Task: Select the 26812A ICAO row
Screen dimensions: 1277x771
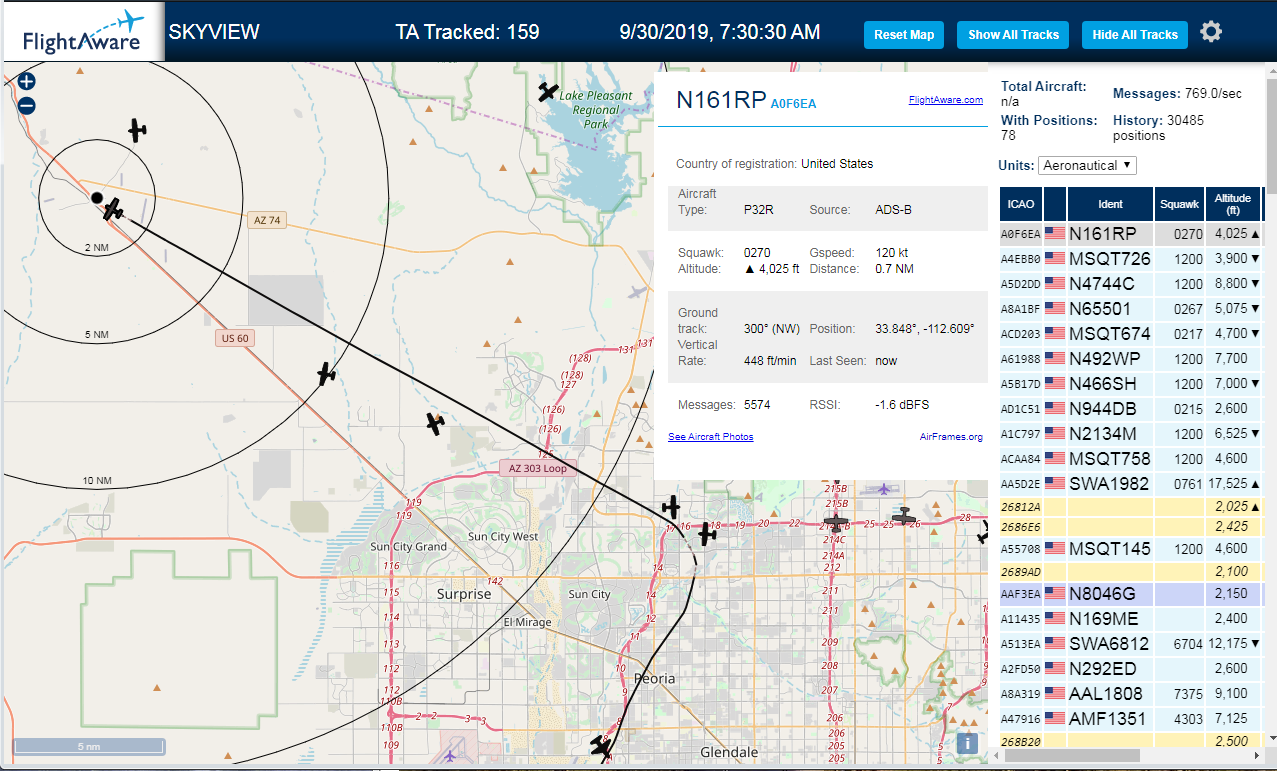Action: pyautogui.click(x=1131, y=507)
